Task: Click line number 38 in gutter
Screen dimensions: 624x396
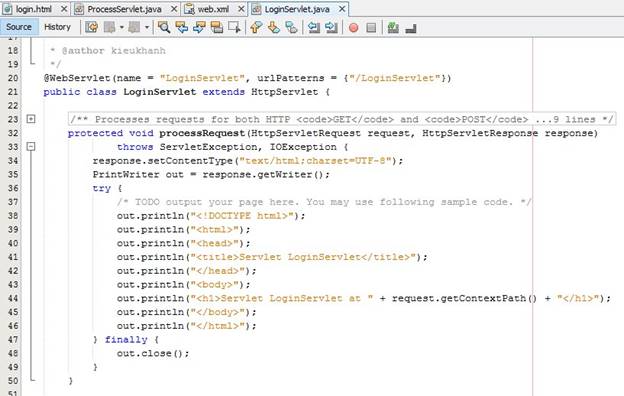Action: [13, 216]
